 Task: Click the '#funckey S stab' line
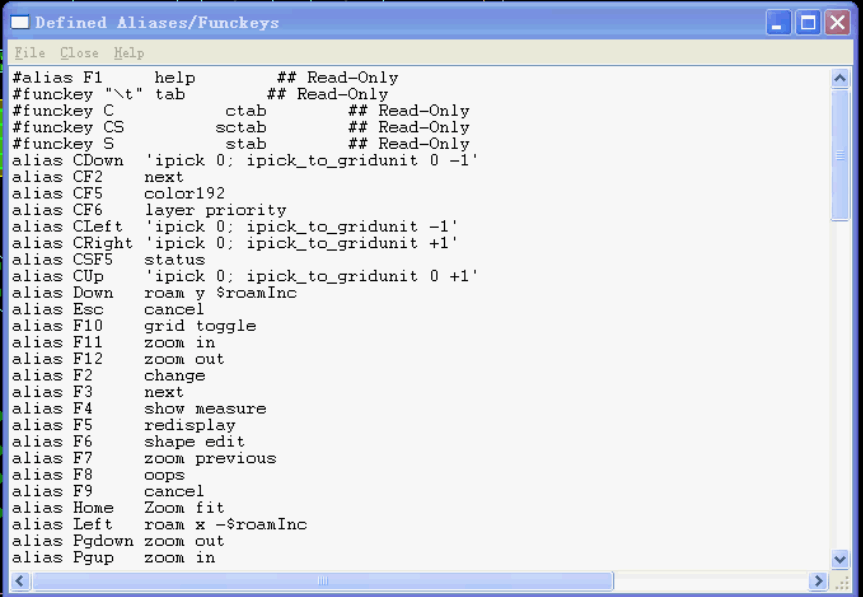(241, 144)
